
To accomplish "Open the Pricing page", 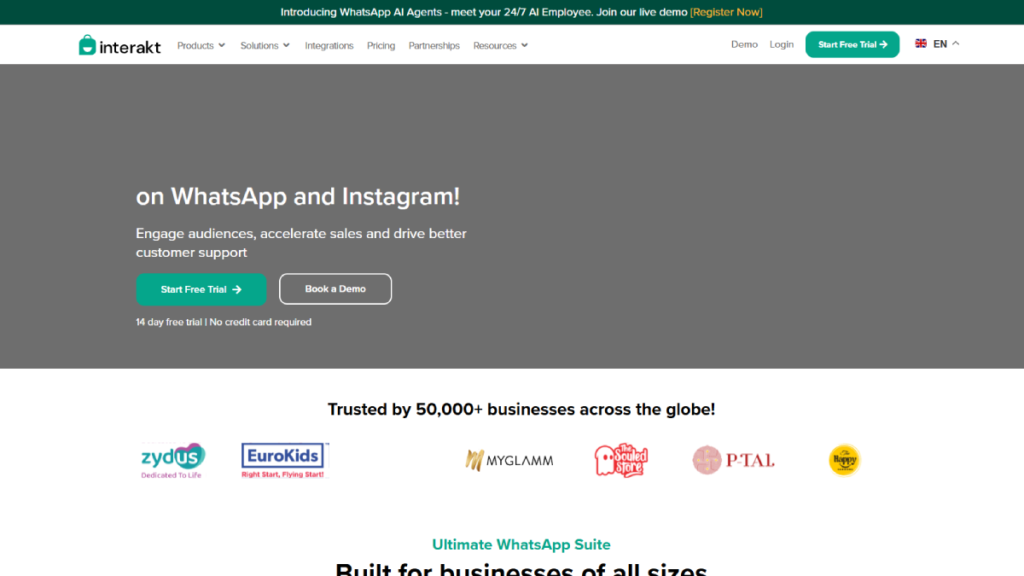I will click(381, 45).
